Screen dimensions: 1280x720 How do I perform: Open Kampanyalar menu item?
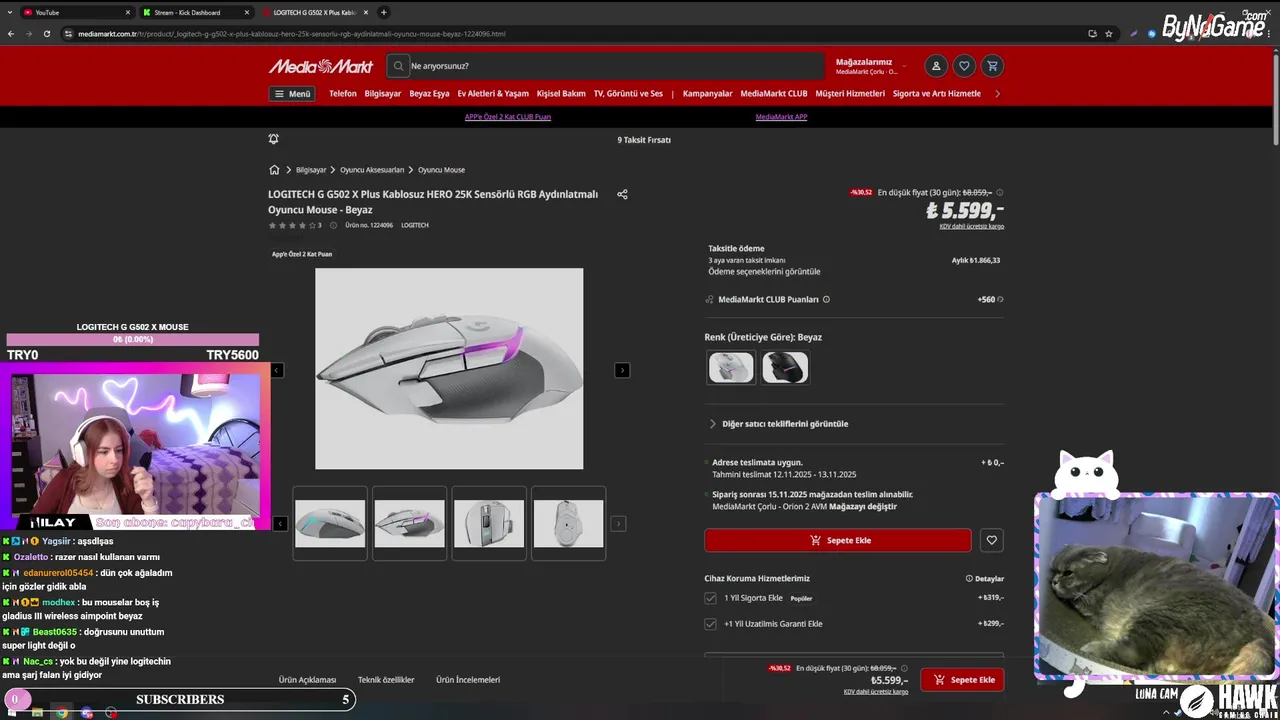[x=707, y=94]
